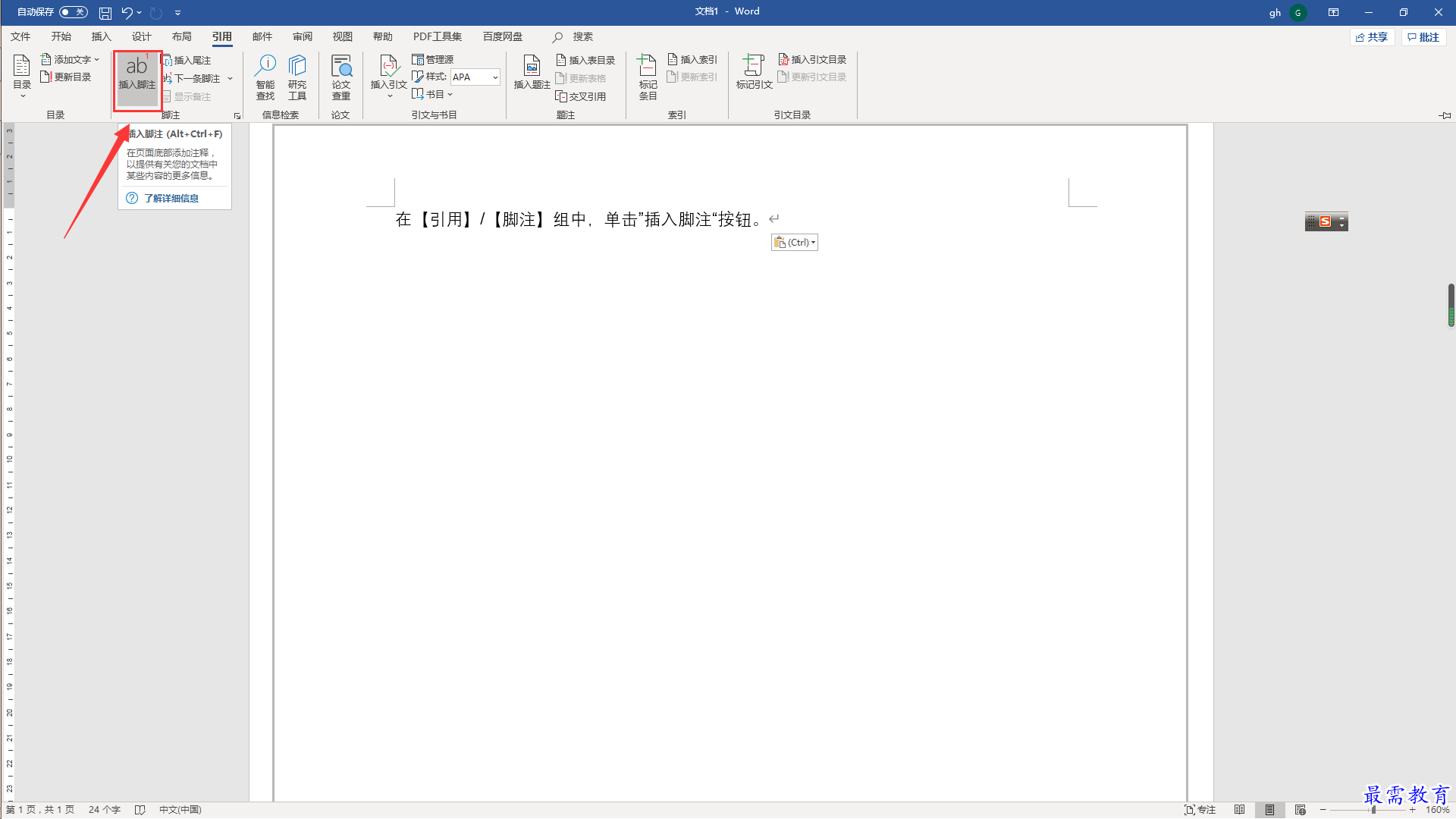Click Update Table of Contents (更新目录)

66,77
